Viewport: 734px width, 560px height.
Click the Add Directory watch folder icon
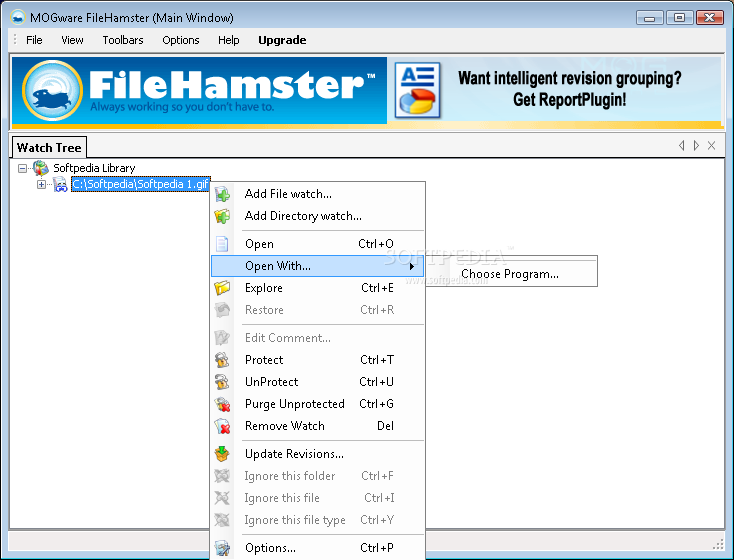[222, 216]
